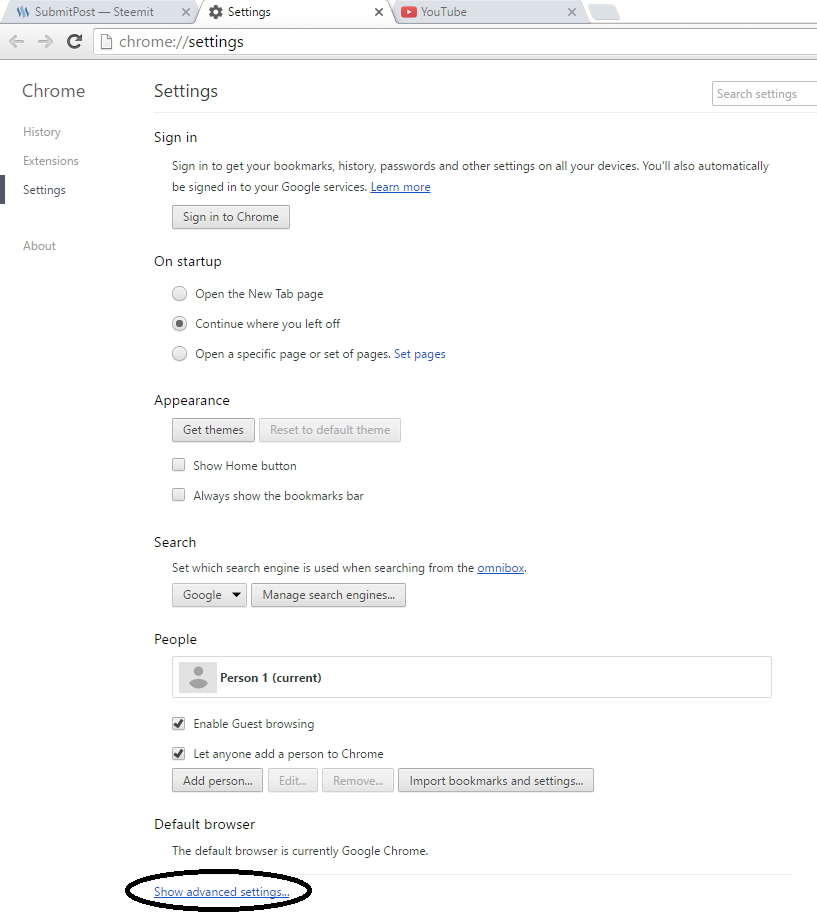Select Open the New Tab page option
Screen dimensions: 817x917
(179, 294)
